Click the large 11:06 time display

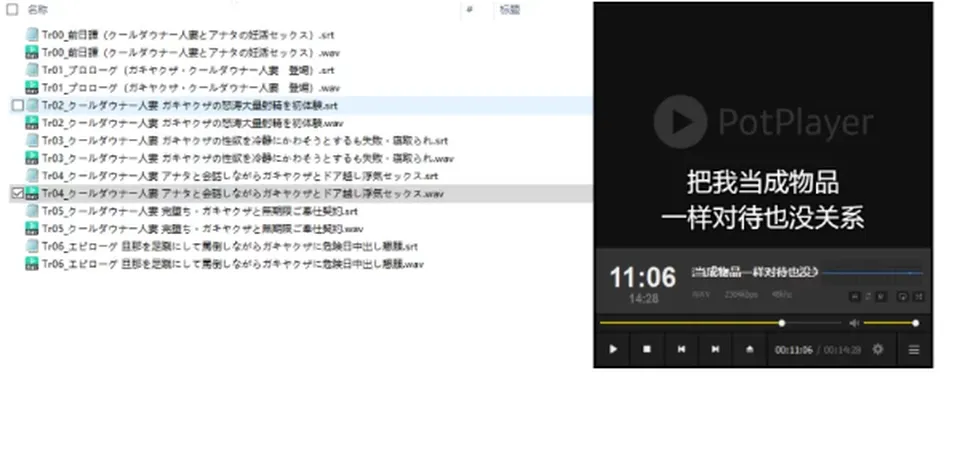pos(643,277)
